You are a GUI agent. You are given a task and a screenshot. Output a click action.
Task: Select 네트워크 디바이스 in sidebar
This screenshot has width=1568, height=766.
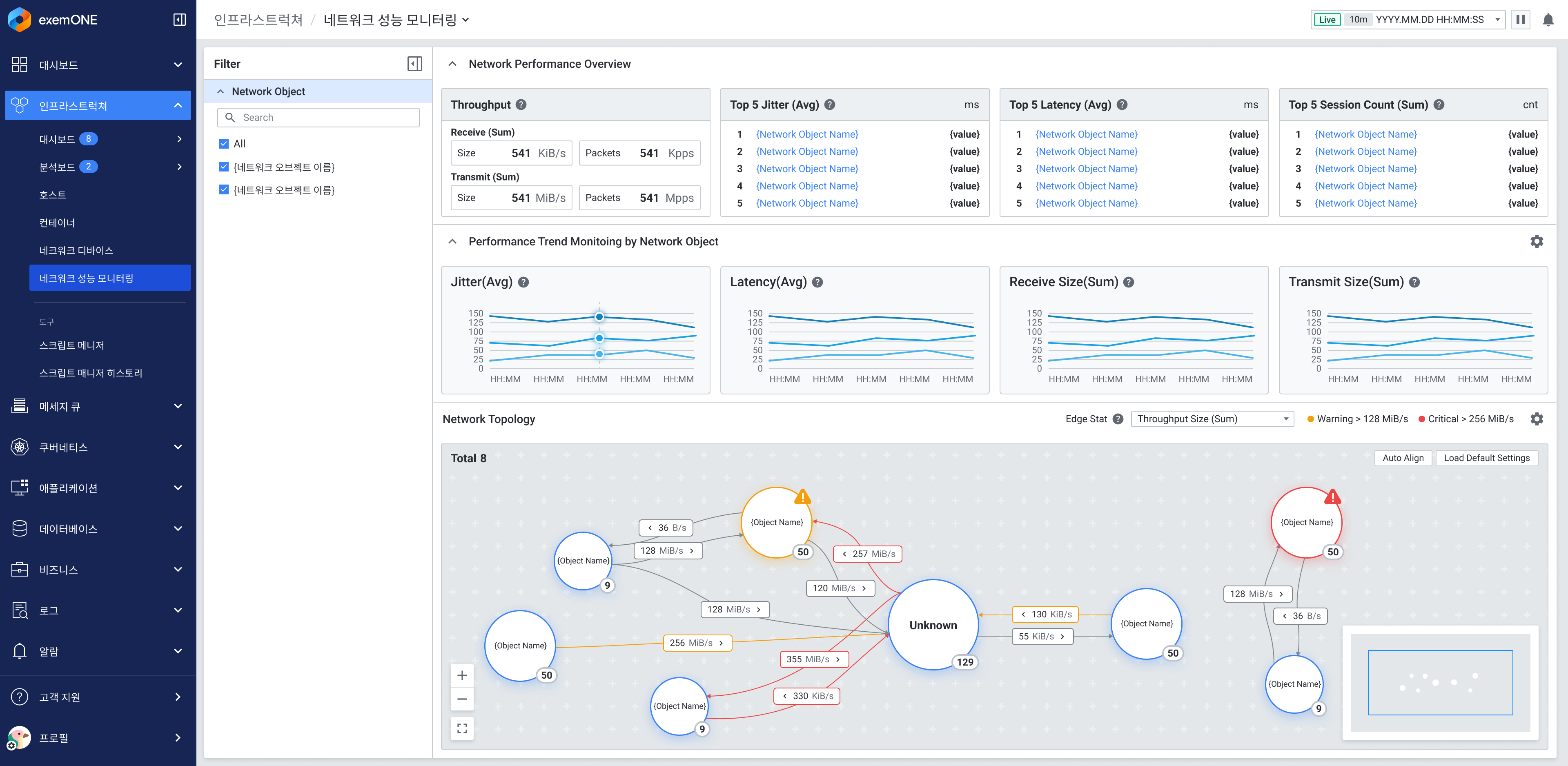[76, 250]
